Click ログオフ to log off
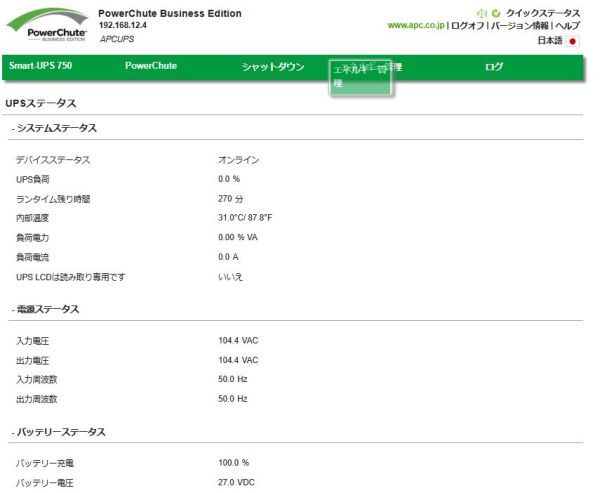This screenshot has width=600, height=493. (x=468, y=26)
